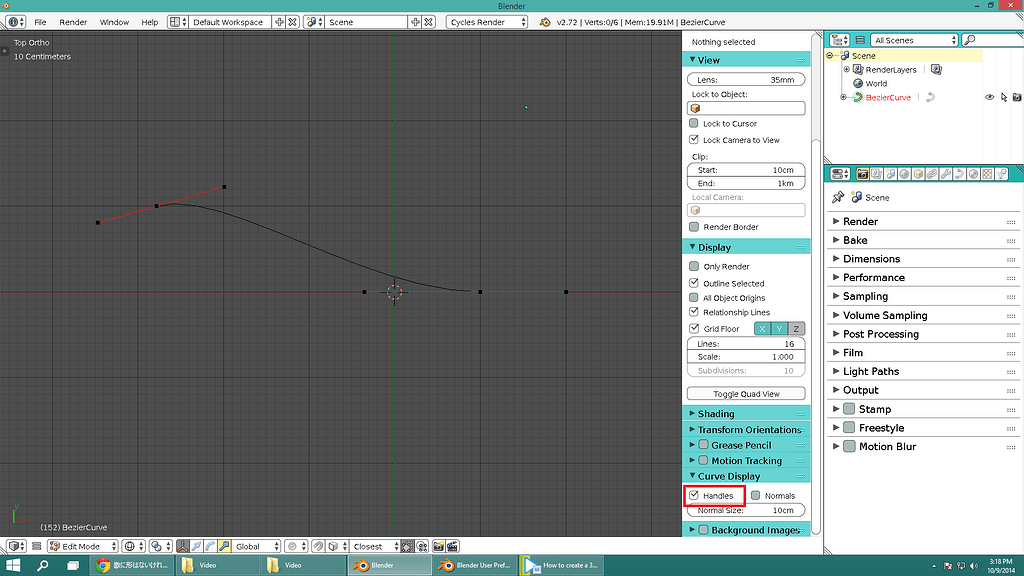Click the scale manipulator icon
The image size is (1024, 576).
click(x=224, y=547)
